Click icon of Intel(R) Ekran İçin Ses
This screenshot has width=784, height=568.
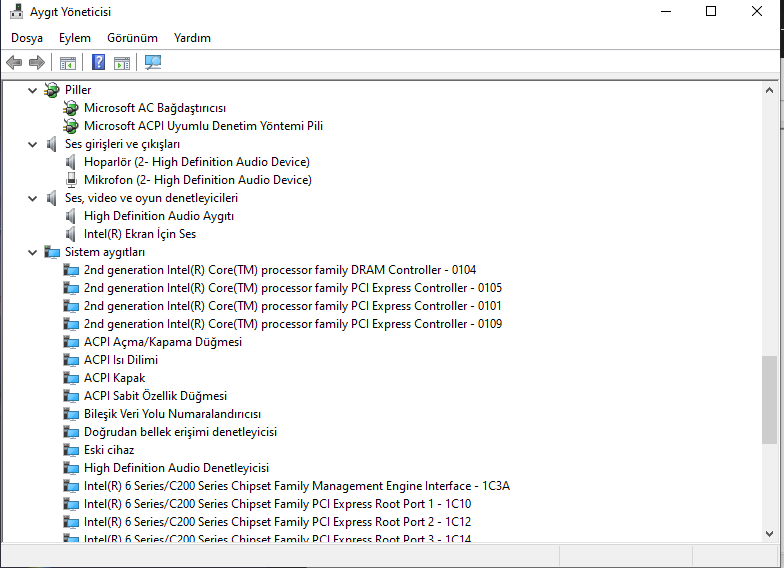point(70,234)
